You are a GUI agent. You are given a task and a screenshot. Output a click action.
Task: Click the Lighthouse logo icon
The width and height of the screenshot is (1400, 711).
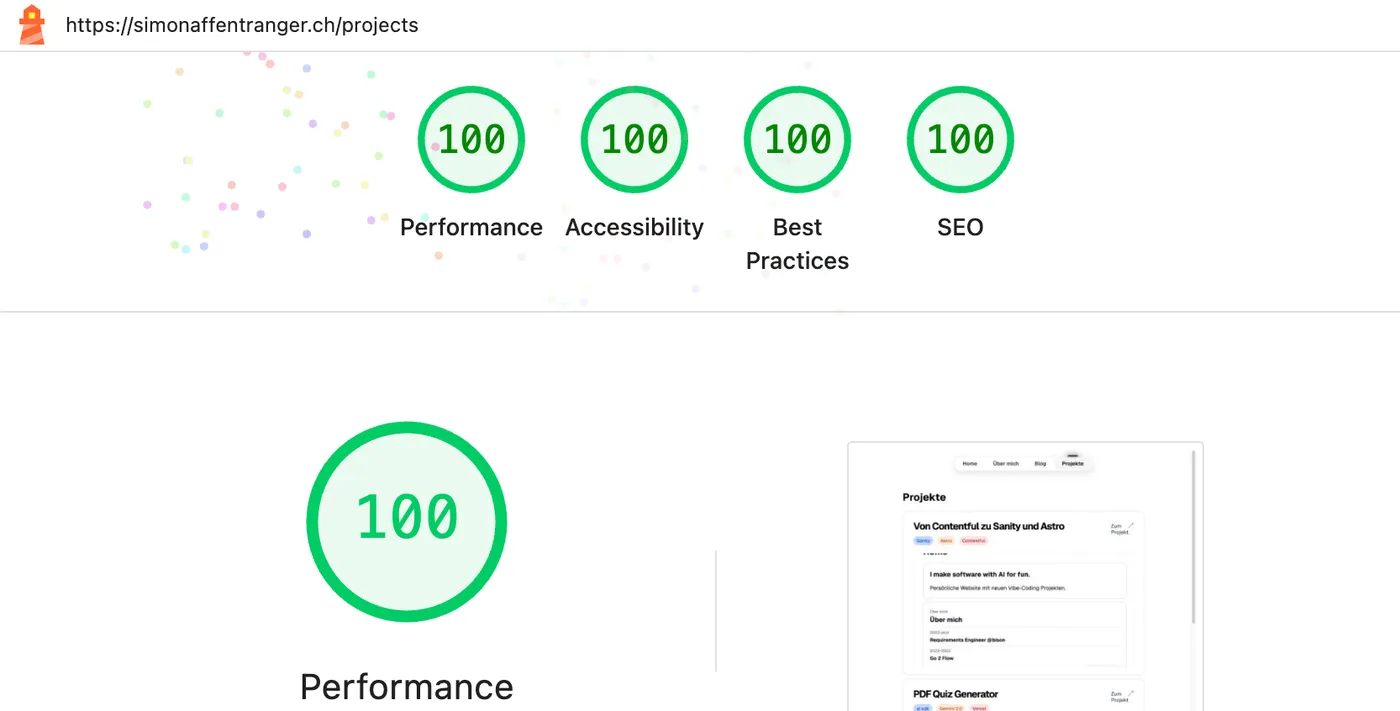click(x=31, y=24)
